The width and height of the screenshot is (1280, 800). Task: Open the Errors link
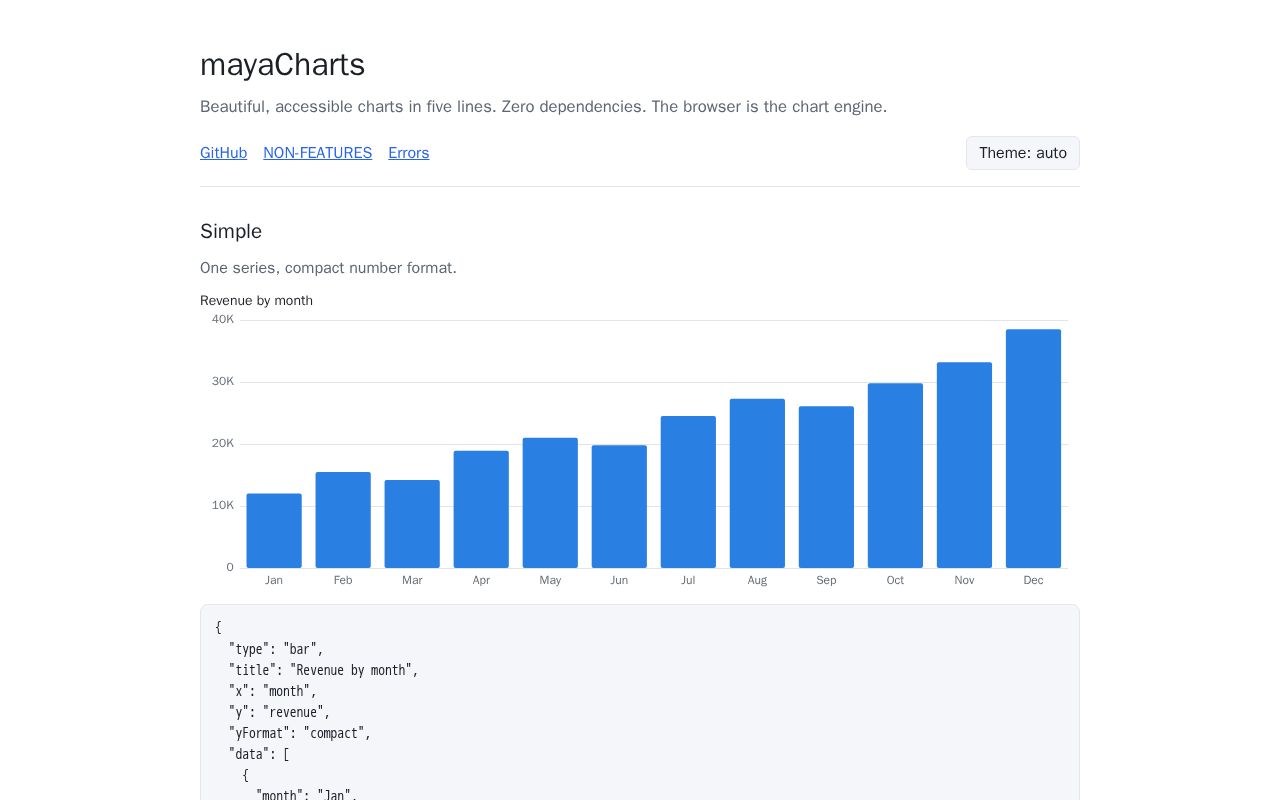pyautogui.click(x=408, y=153)
